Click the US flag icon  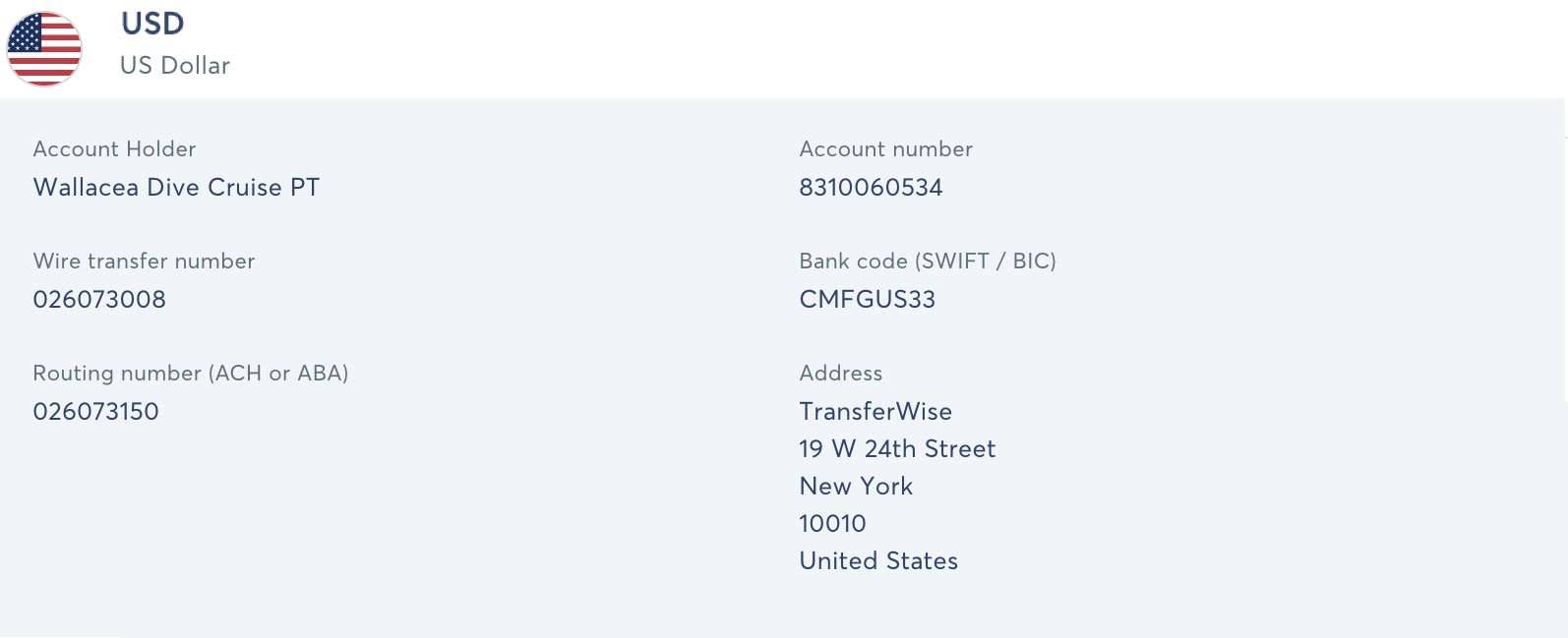(x=44, y=48)
